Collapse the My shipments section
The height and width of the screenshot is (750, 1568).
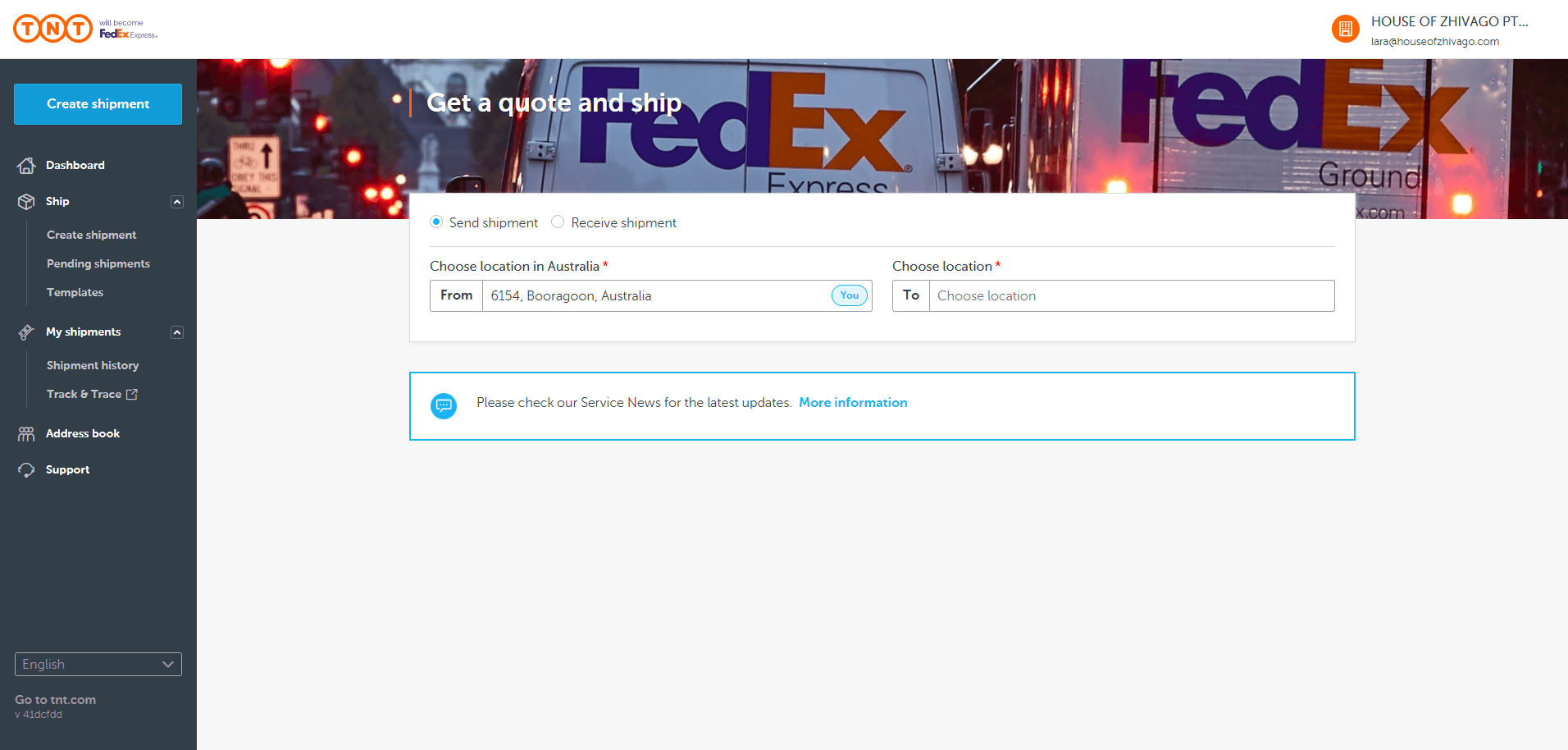(177, 332)
